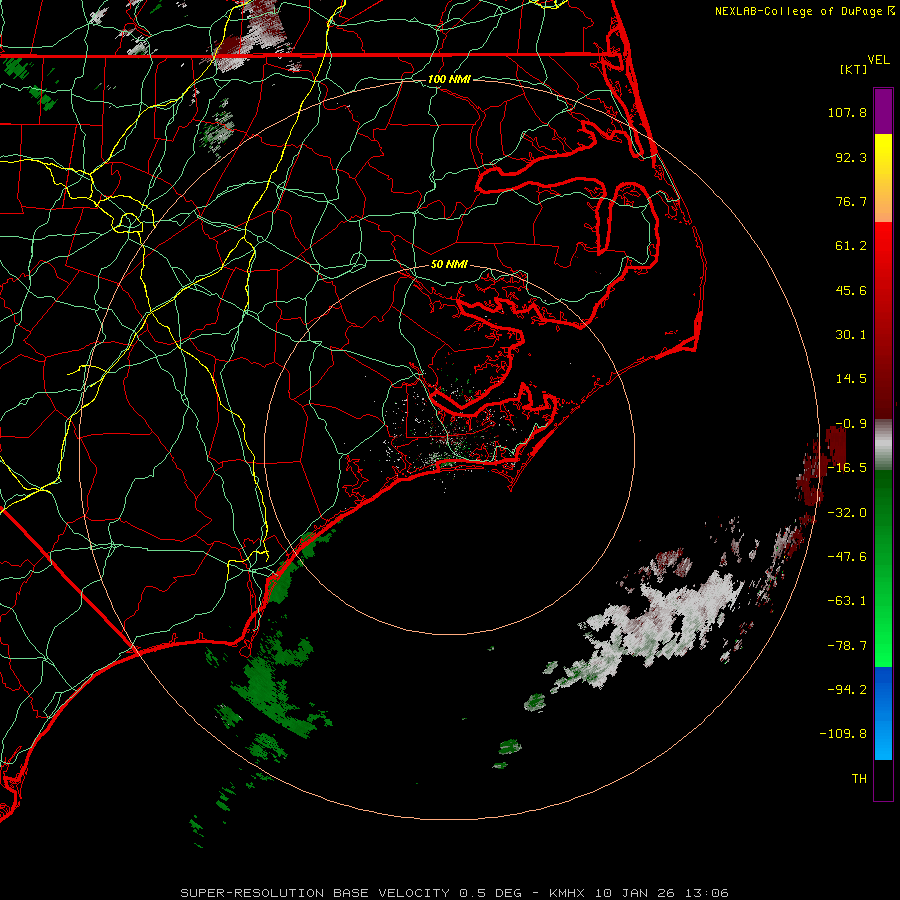Select the 76.7 legend value
This screenshot has width=900, height=900.
click(851, 201)
